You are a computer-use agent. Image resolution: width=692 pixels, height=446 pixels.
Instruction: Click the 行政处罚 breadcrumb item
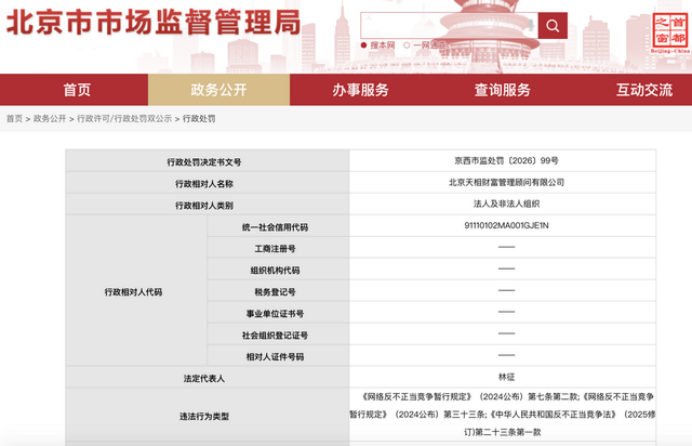[197, 118]
